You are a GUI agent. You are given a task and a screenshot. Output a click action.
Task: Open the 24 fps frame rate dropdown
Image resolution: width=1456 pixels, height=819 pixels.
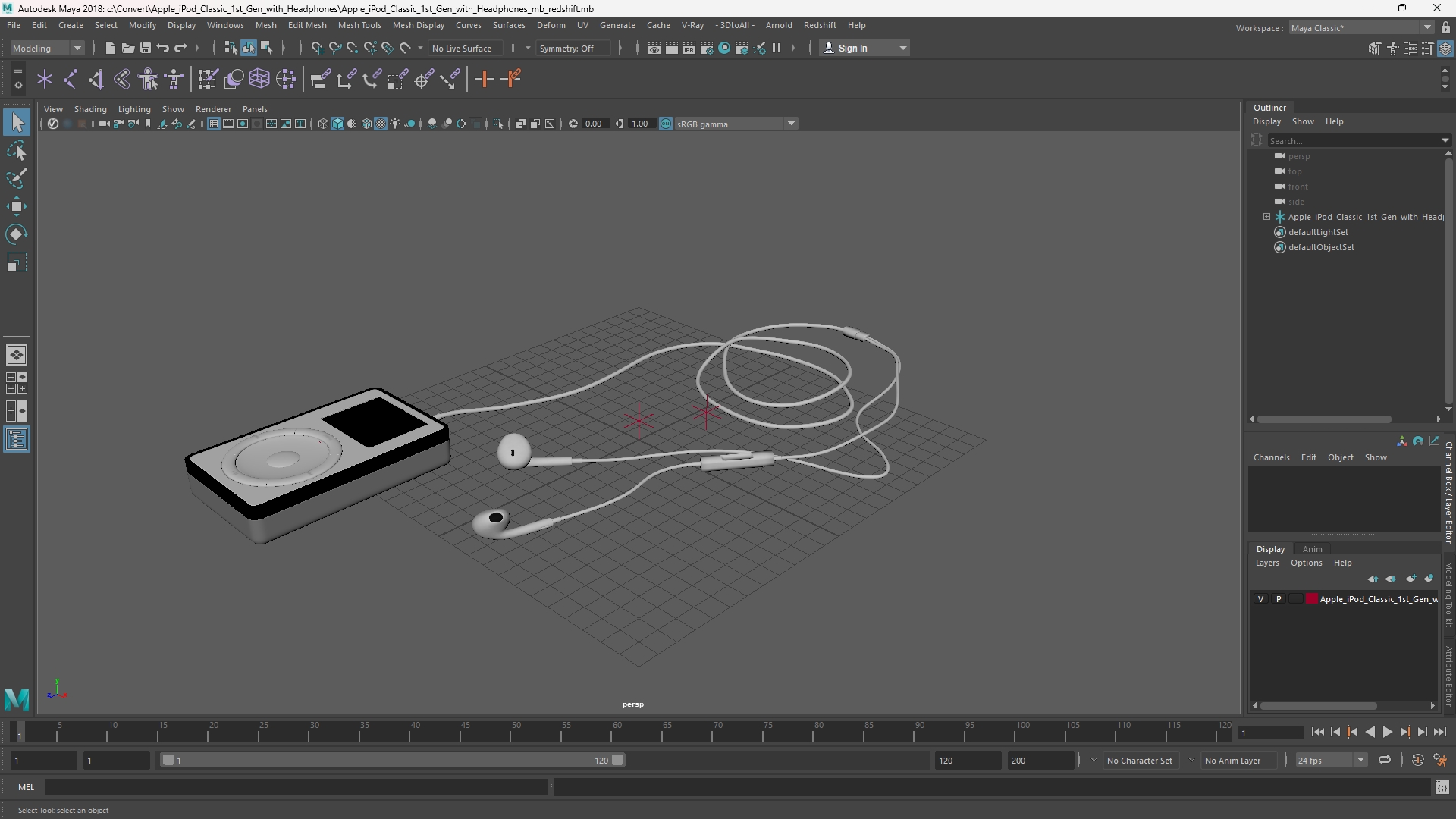tap(1331, 760)
